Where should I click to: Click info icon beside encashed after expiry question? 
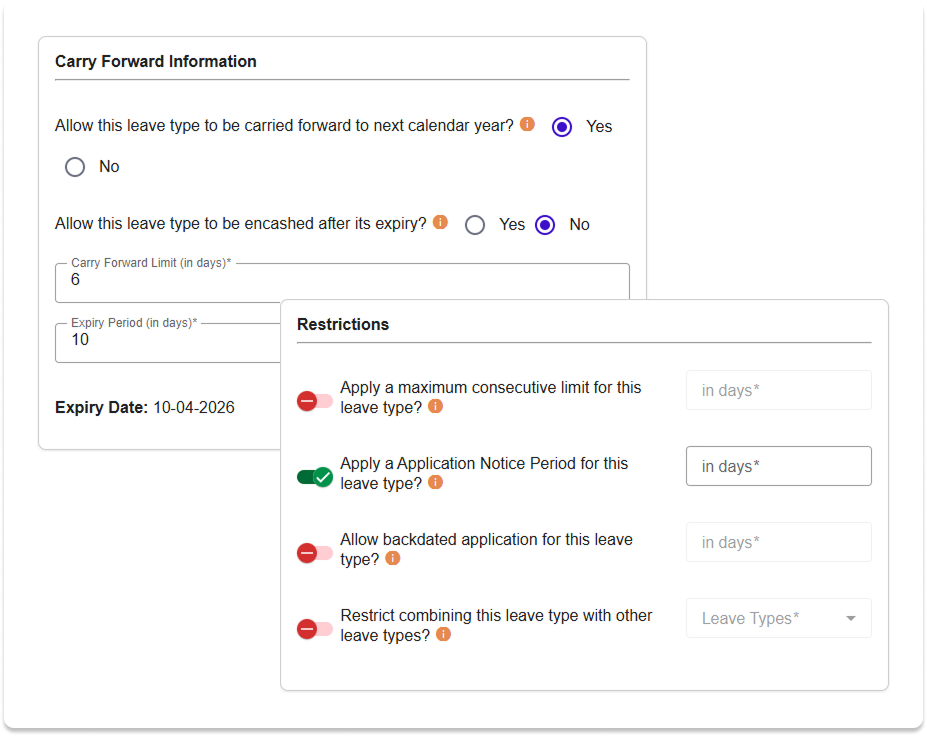(x=440, y=222)
